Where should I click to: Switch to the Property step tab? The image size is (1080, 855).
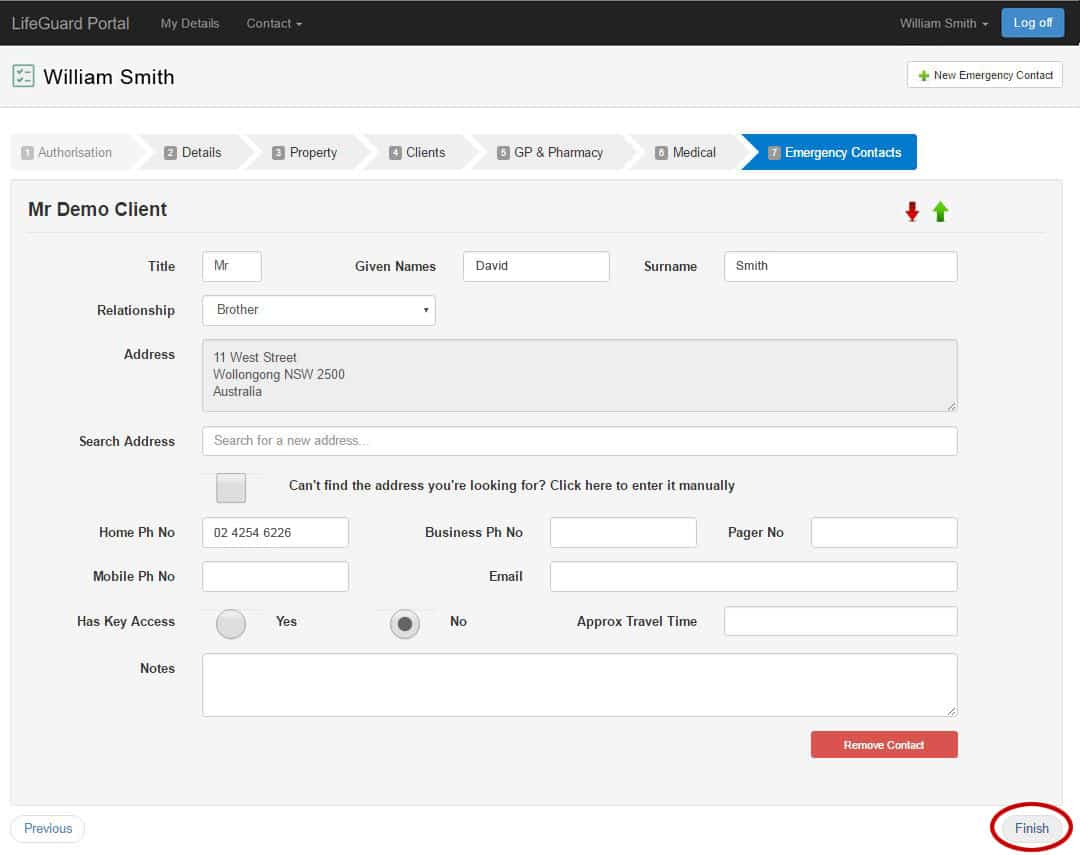305,152
